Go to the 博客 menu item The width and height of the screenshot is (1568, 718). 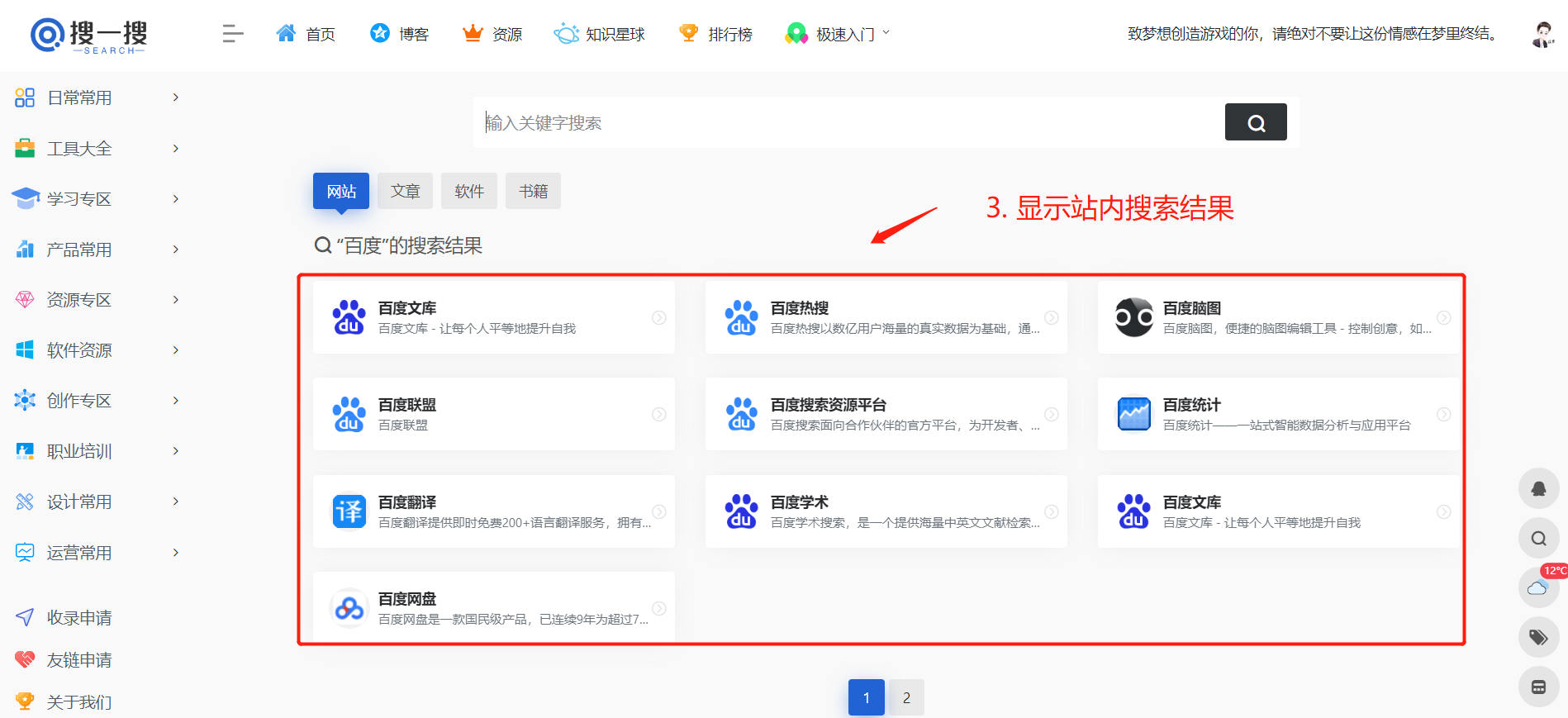400,34
